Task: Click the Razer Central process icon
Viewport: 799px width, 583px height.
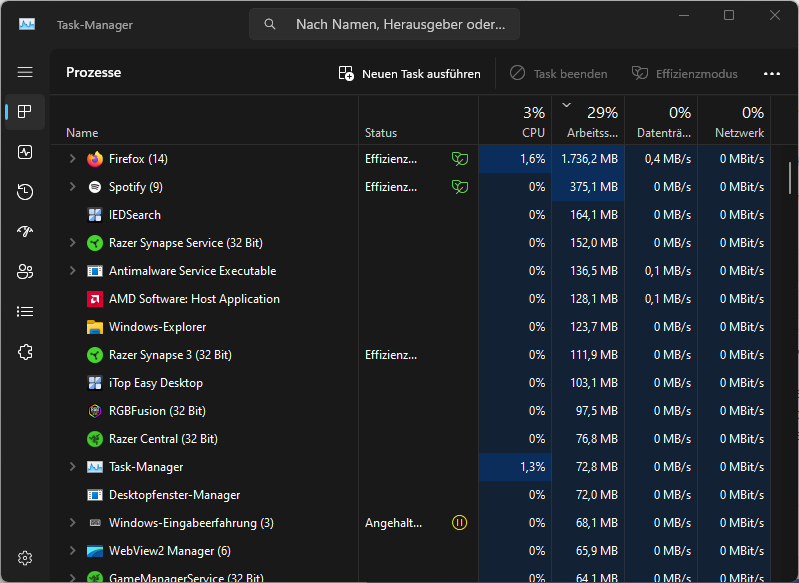Action: click(x=95, y=439)
